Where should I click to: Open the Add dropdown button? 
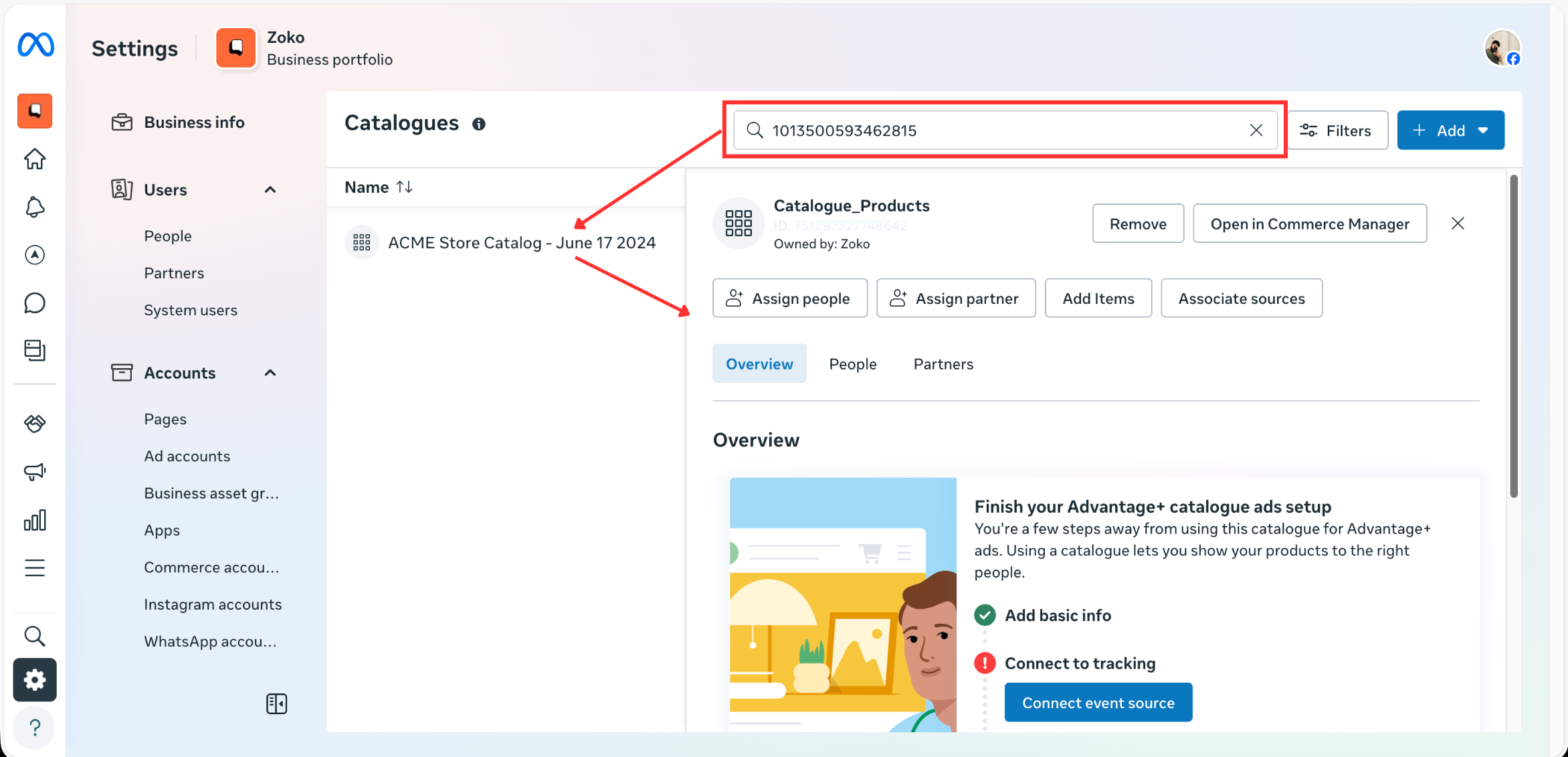click(1450, 131)
